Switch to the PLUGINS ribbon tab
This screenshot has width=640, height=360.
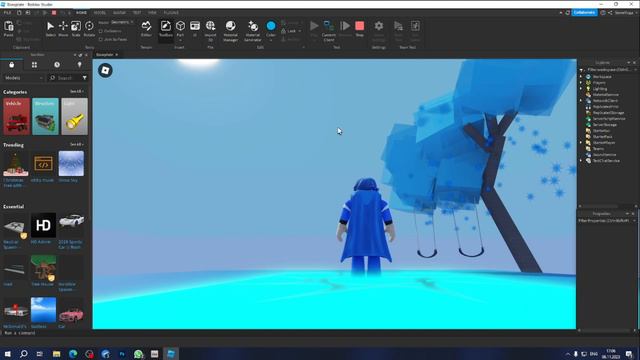tap(171, 13)
